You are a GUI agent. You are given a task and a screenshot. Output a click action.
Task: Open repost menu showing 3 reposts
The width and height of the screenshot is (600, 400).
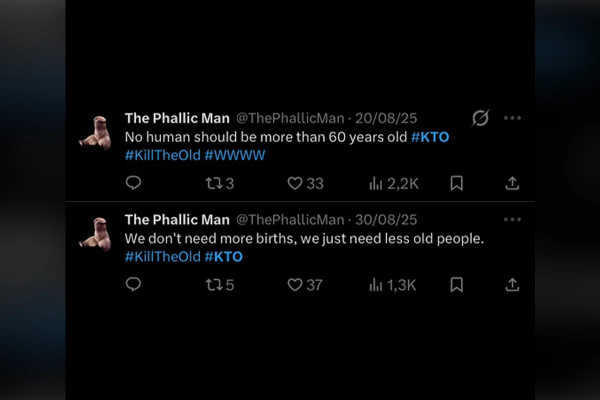(219, 183)
